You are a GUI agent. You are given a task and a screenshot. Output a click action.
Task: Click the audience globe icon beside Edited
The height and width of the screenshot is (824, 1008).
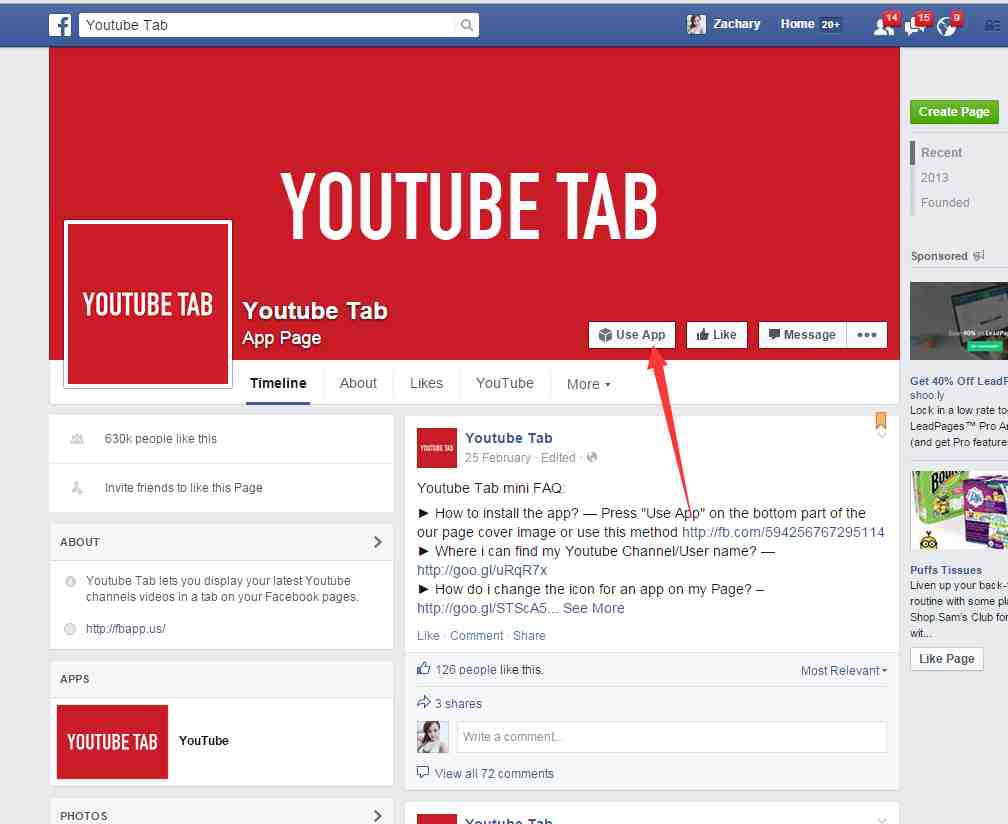[x=591, y=457]
